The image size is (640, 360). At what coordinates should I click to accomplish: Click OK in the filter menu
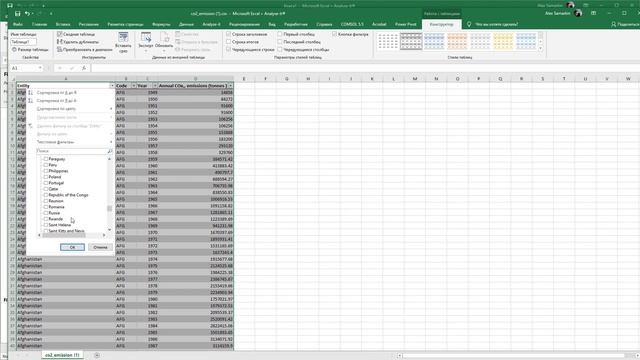tap(72, 247)
